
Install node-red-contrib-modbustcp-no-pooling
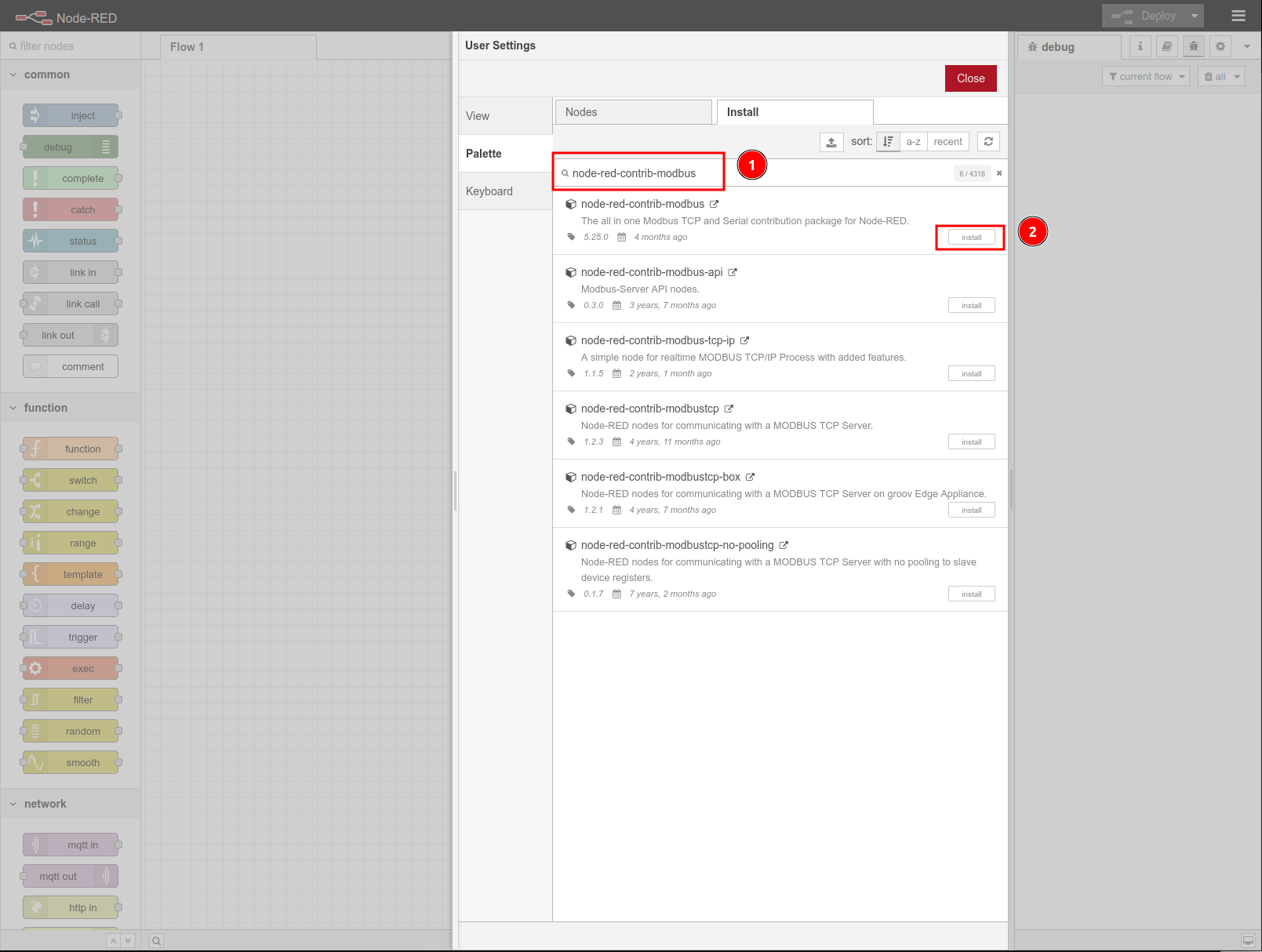click(971, 594)
